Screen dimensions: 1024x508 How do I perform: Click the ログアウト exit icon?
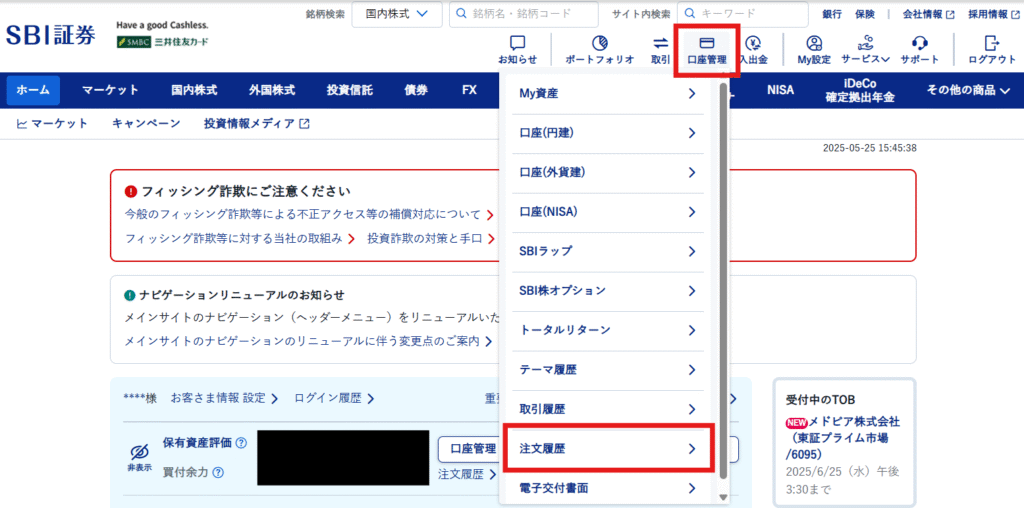point(992,50)
